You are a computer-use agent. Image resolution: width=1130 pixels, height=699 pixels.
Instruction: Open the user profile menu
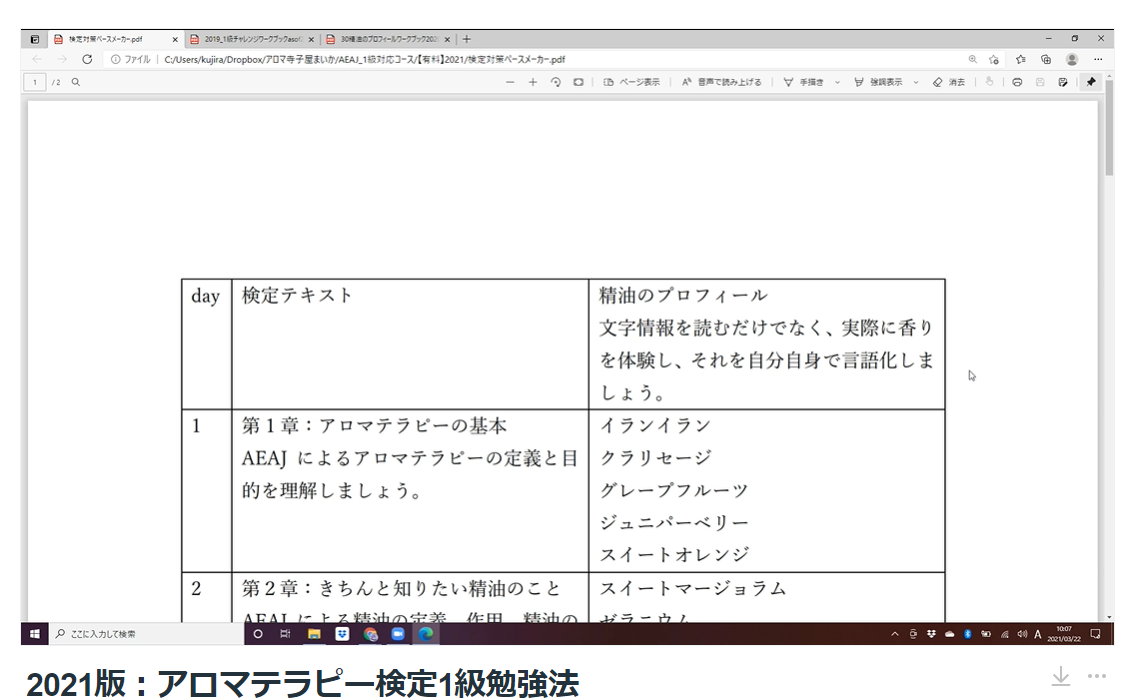click(1072, 59)
